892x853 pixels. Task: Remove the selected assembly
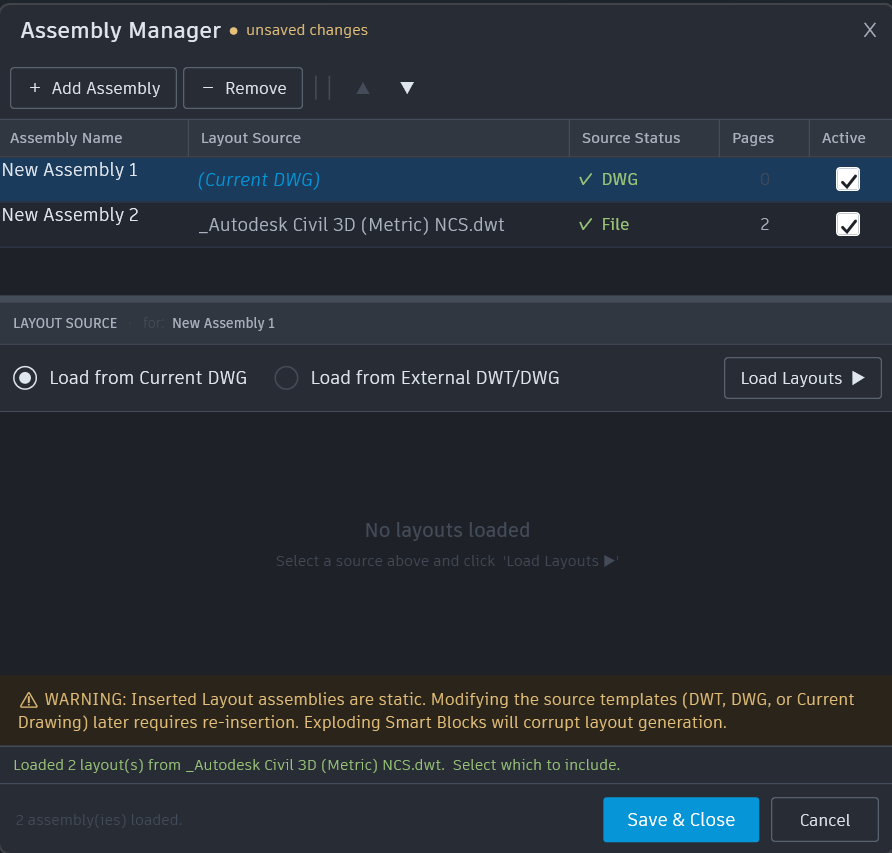[243, 88]
